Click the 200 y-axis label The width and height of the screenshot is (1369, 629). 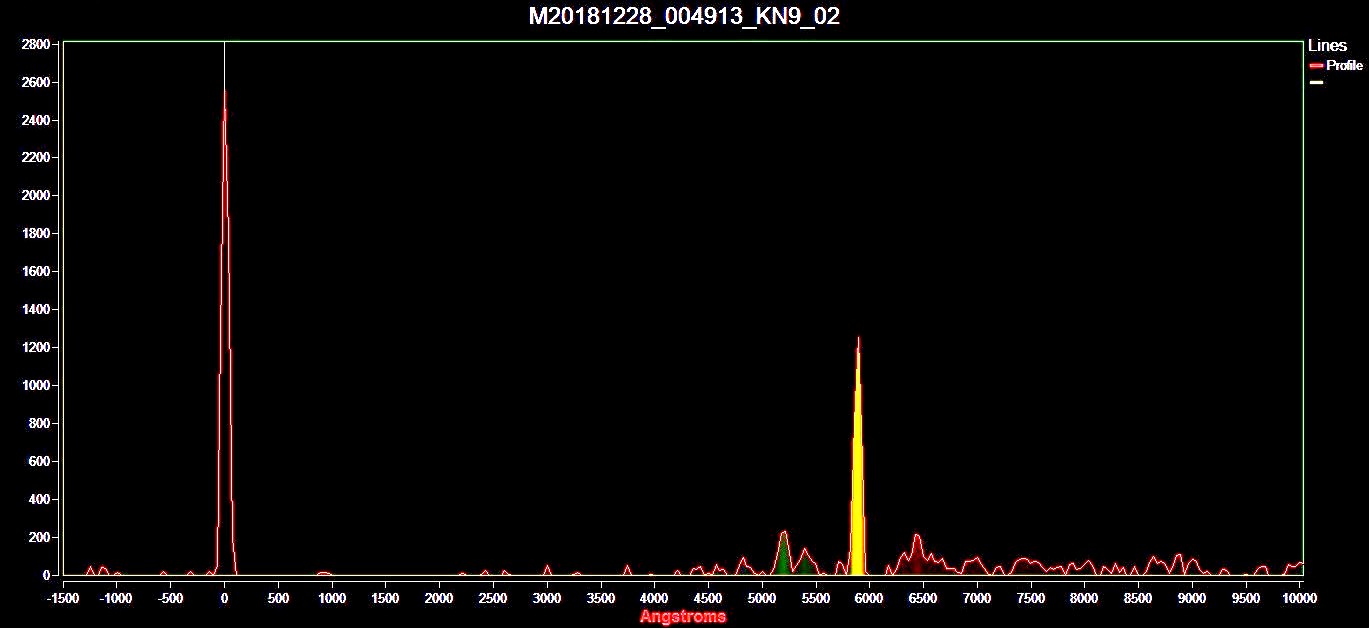(40, 538)
